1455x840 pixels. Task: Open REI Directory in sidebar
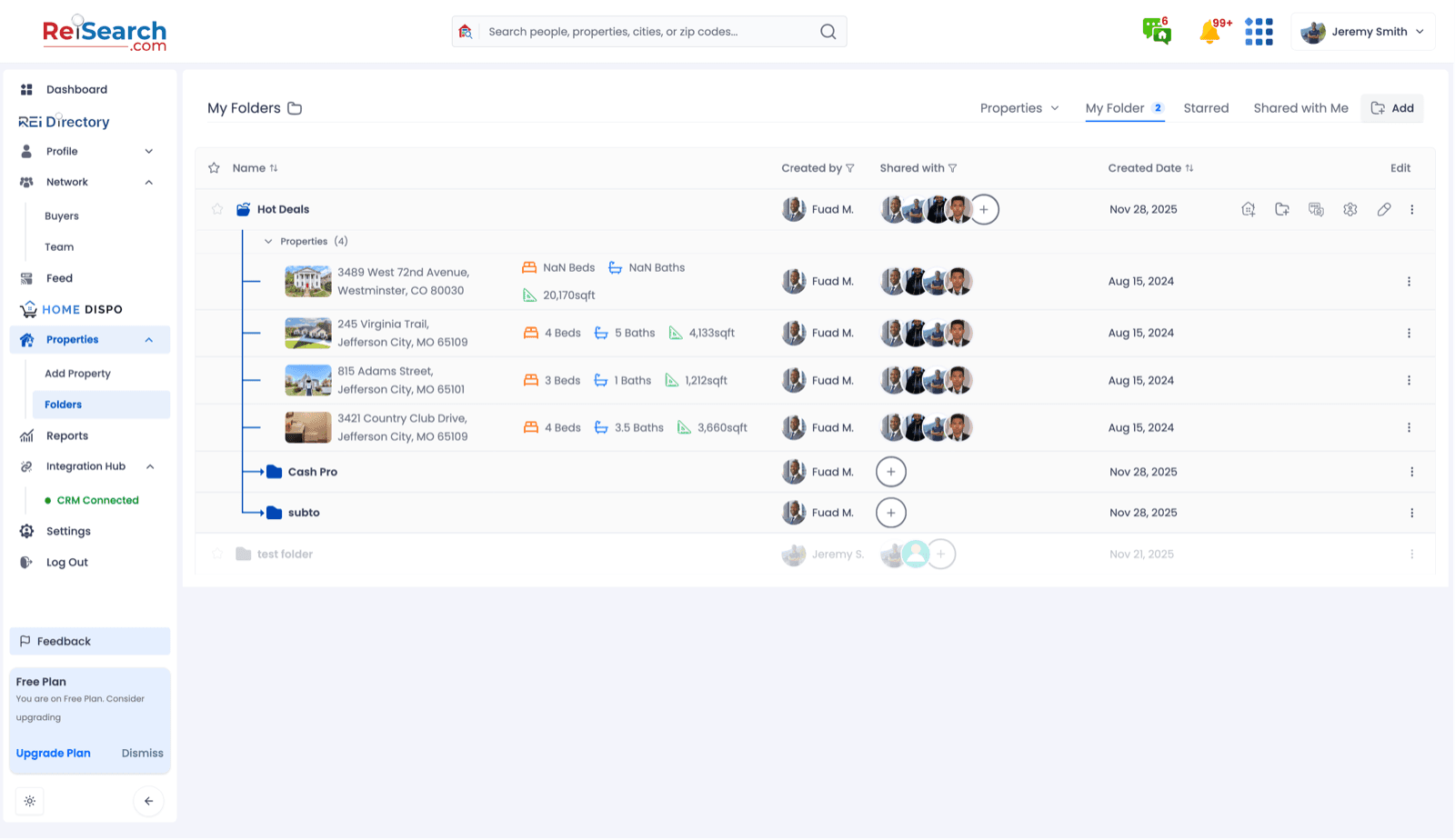(64, 122)
